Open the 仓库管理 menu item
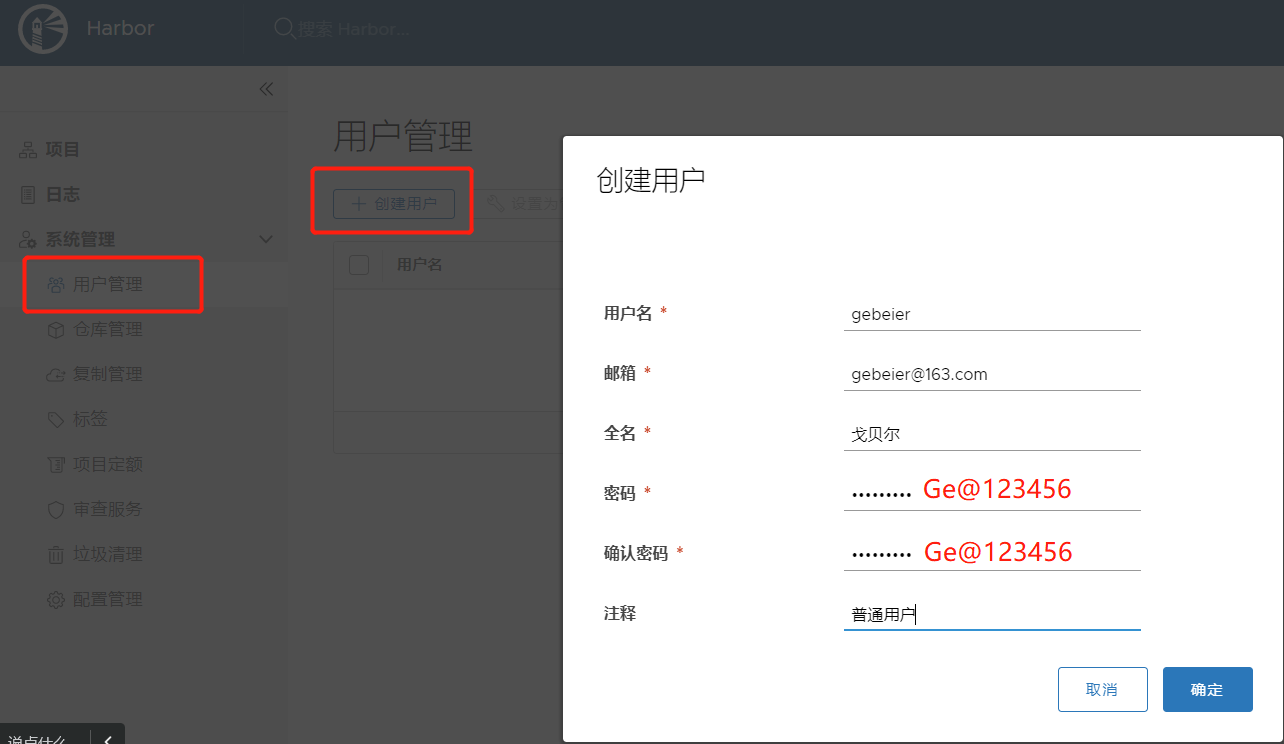 [108, 330]
